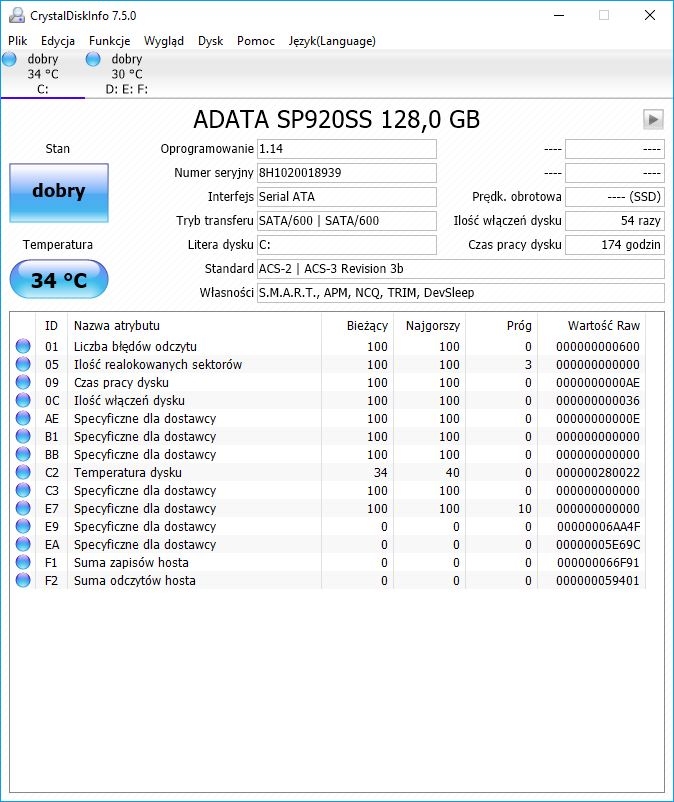Click status orb of attribute E7
Screen dimensions: 674x802
pyautogui.click(x=23, y=508)
